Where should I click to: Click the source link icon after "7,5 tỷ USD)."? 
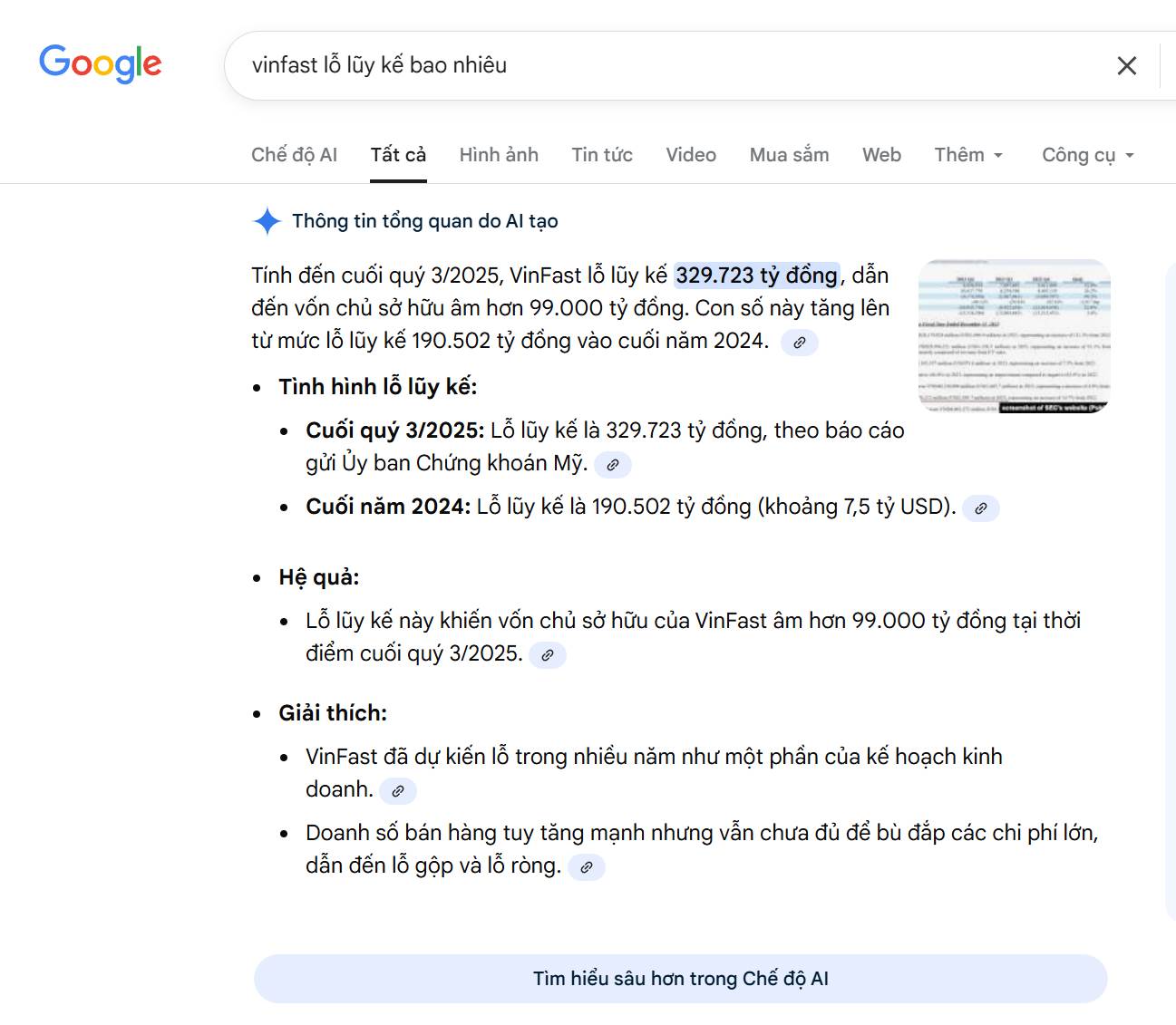[981, 508]
